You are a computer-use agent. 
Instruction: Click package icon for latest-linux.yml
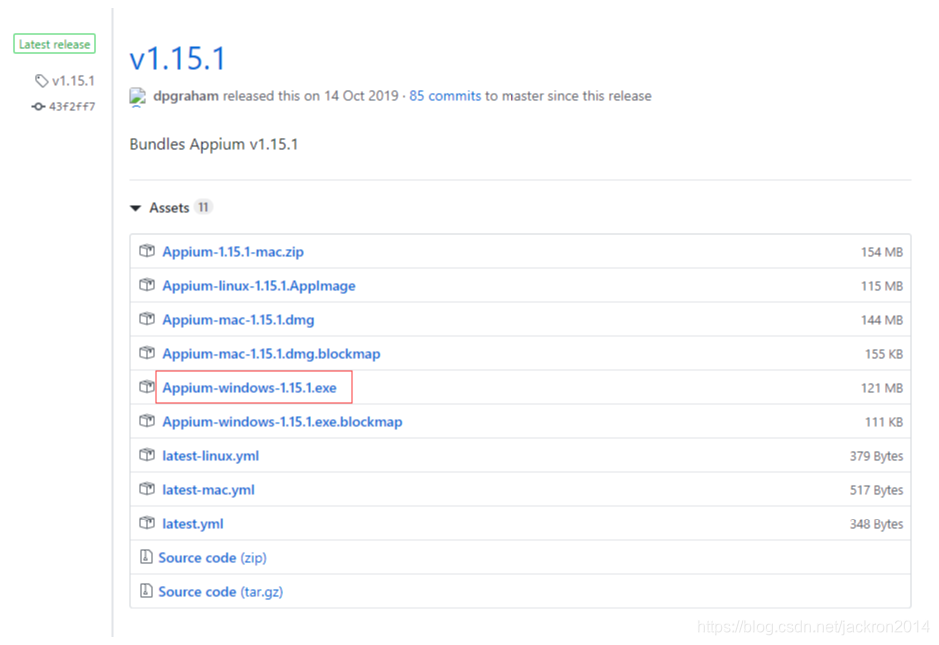147,455
